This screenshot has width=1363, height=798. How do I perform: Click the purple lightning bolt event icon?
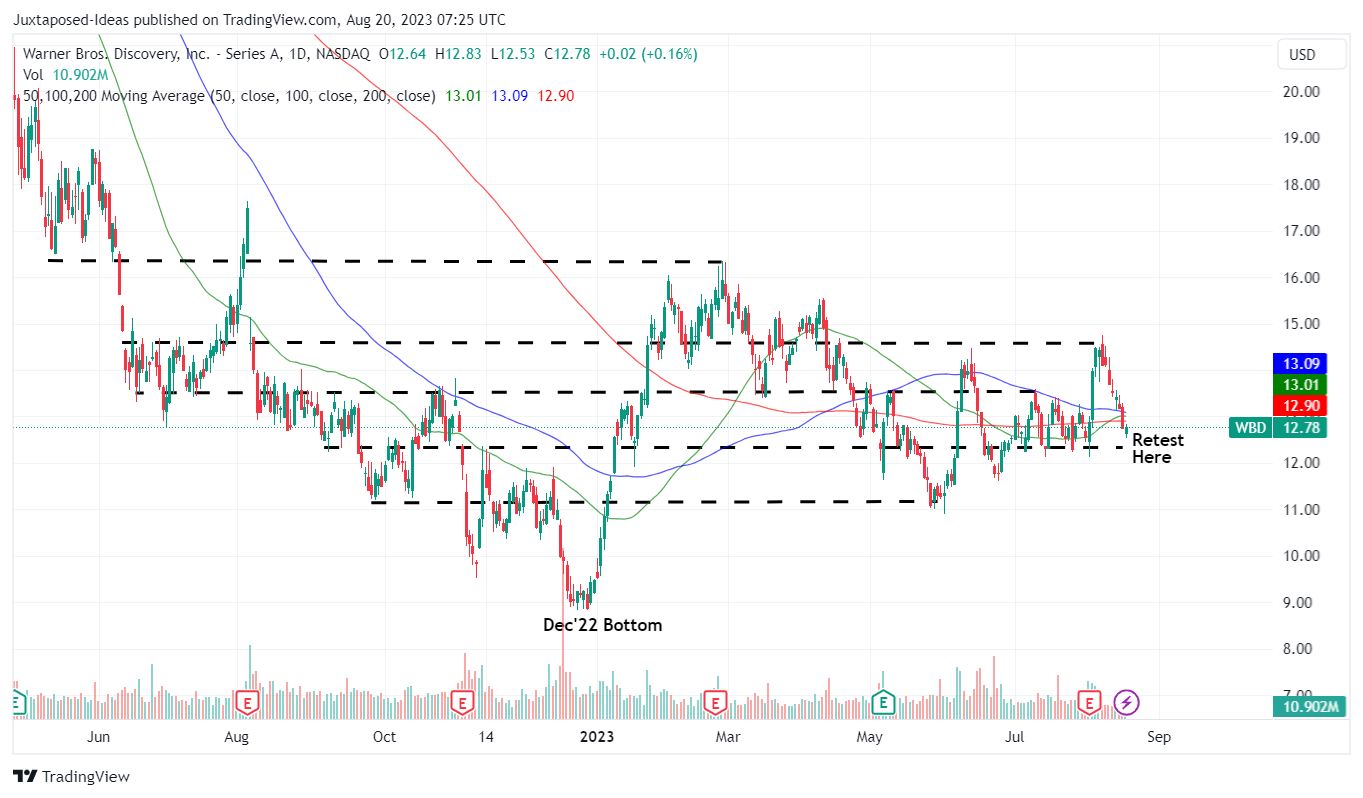[1127, 702]
